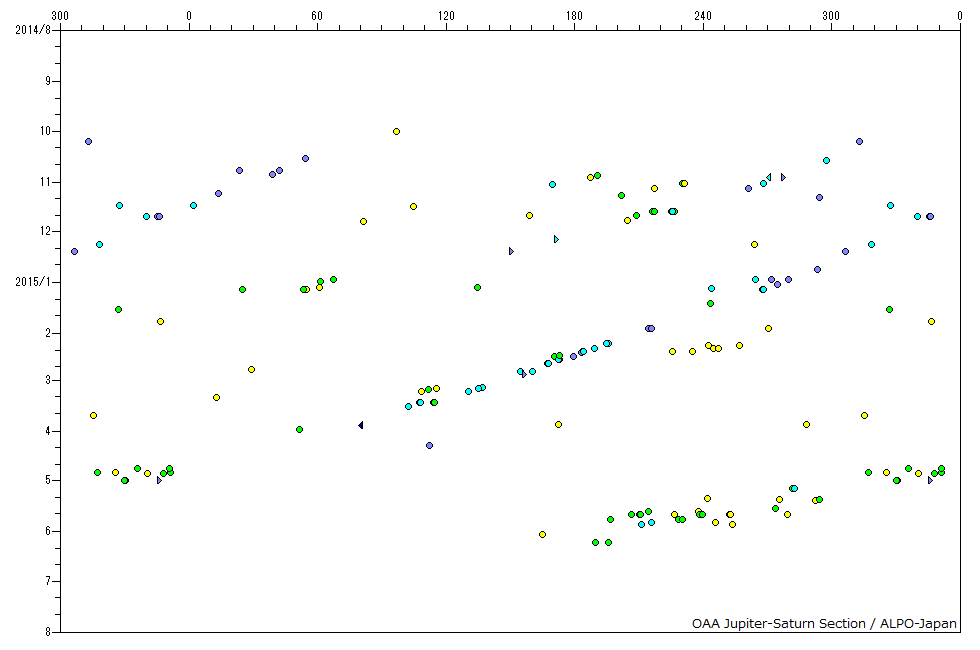This screenshot has width=980, height=650.
Task: Select the lone green point at 2015/1 near longitude 135
Action: click(x=478, y=288)
